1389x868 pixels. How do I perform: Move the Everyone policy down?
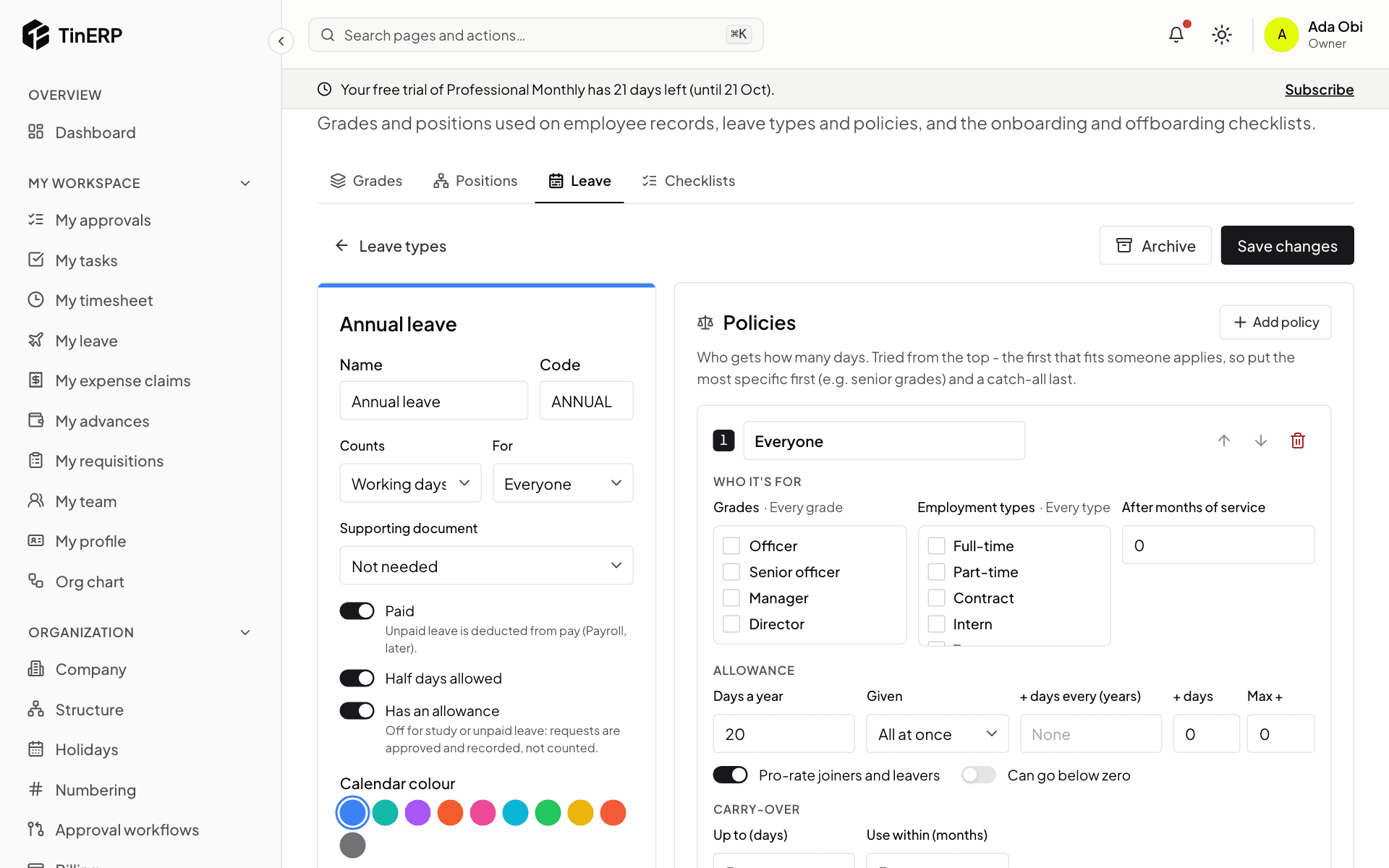[1261, 441]
